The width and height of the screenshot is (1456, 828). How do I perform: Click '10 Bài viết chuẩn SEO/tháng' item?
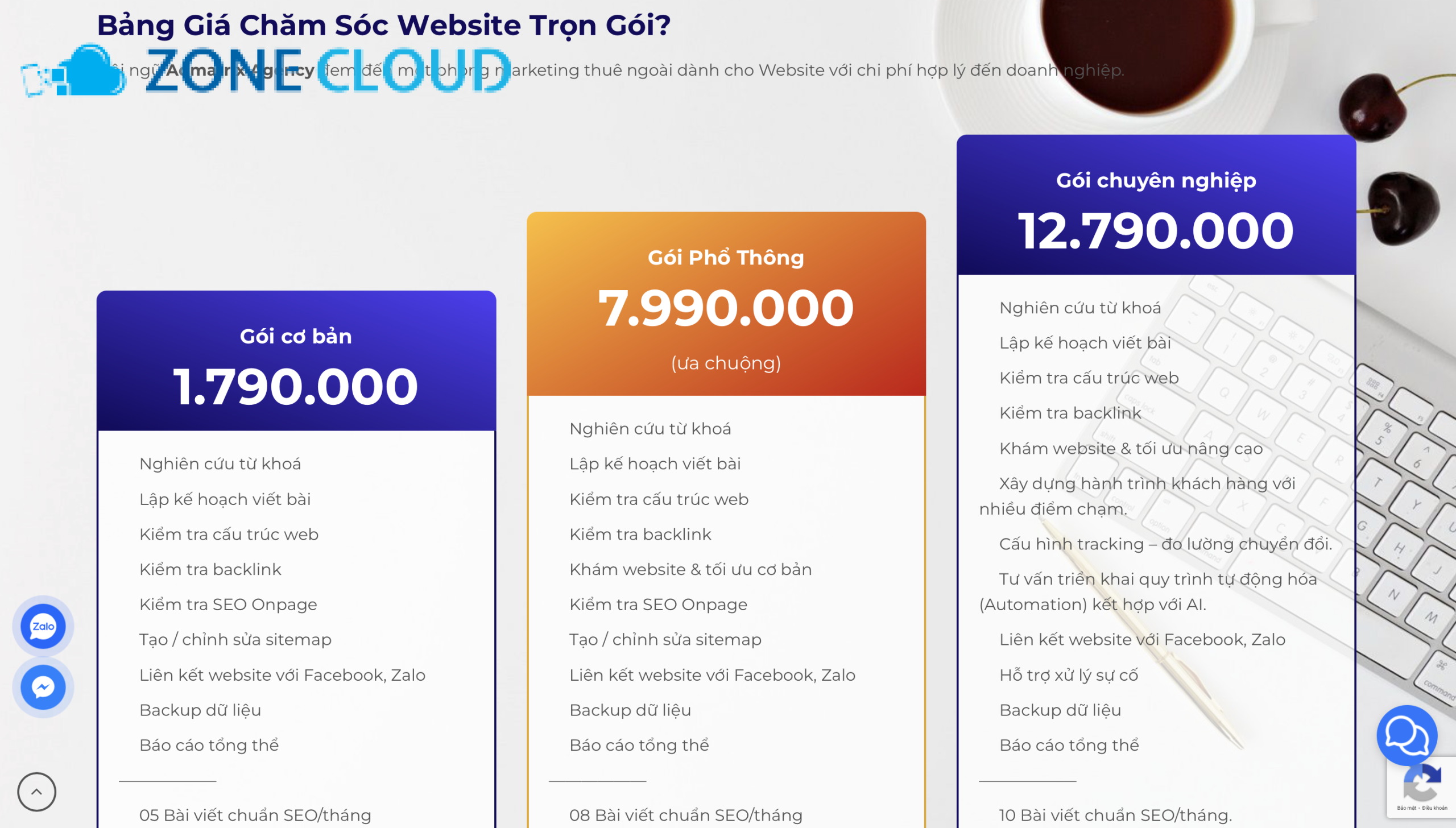tap(1115, 815)
